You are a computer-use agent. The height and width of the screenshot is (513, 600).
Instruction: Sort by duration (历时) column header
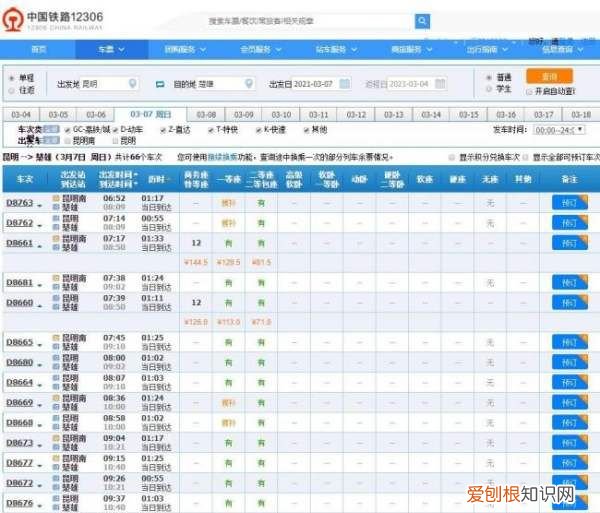click(x=159, y=179)
